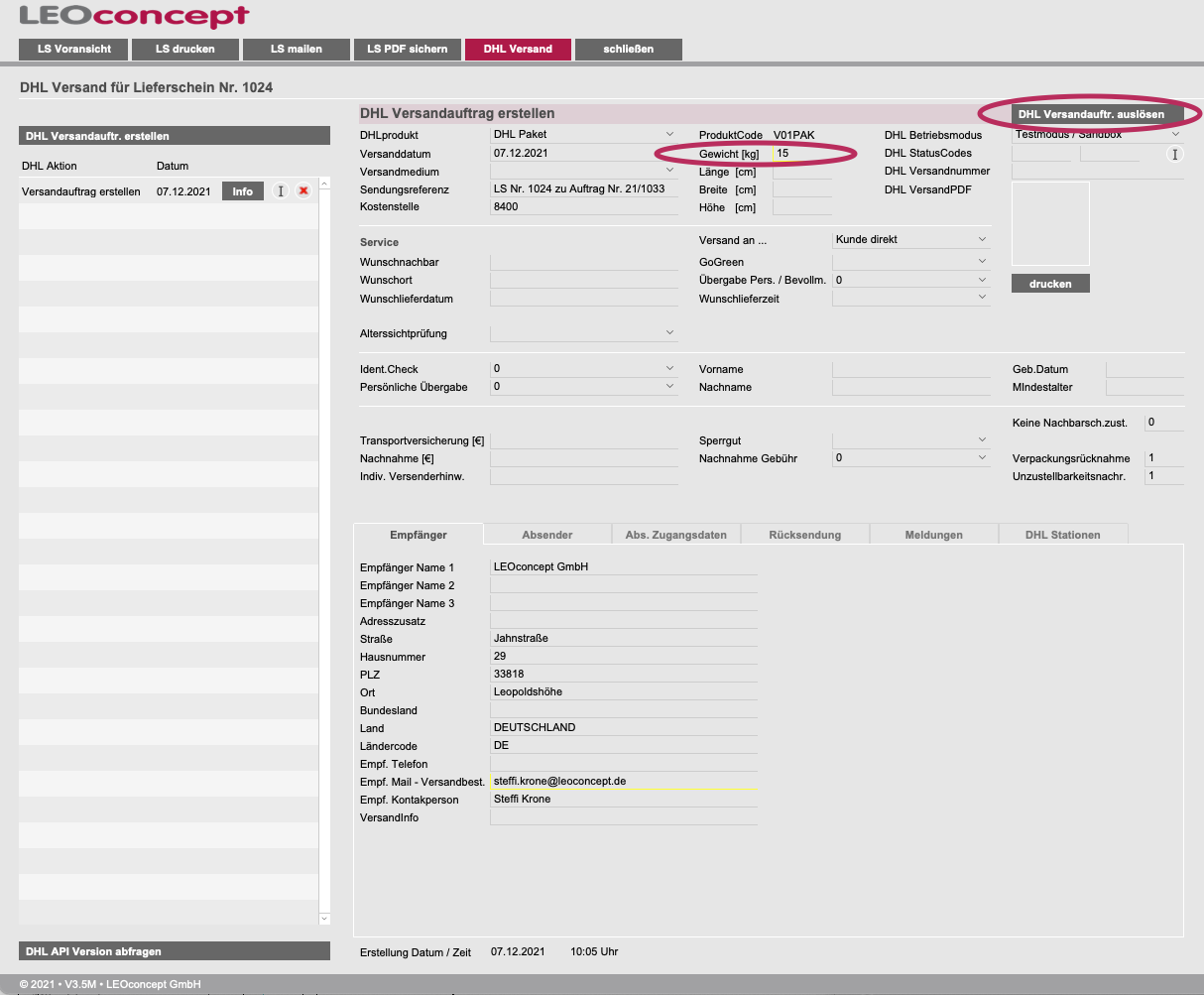Expand the Versandmedium dropdown
1204x995 pixels.
tap(670, 171)
